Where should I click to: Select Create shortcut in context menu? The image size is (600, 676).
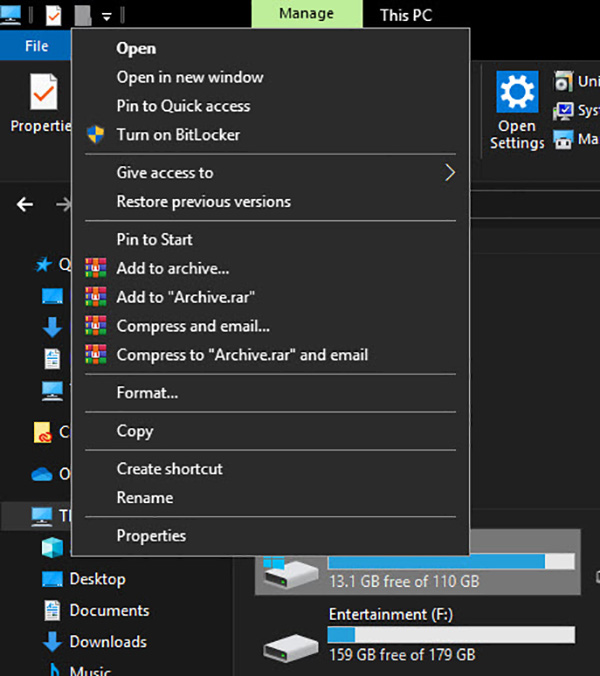[169, 469]
